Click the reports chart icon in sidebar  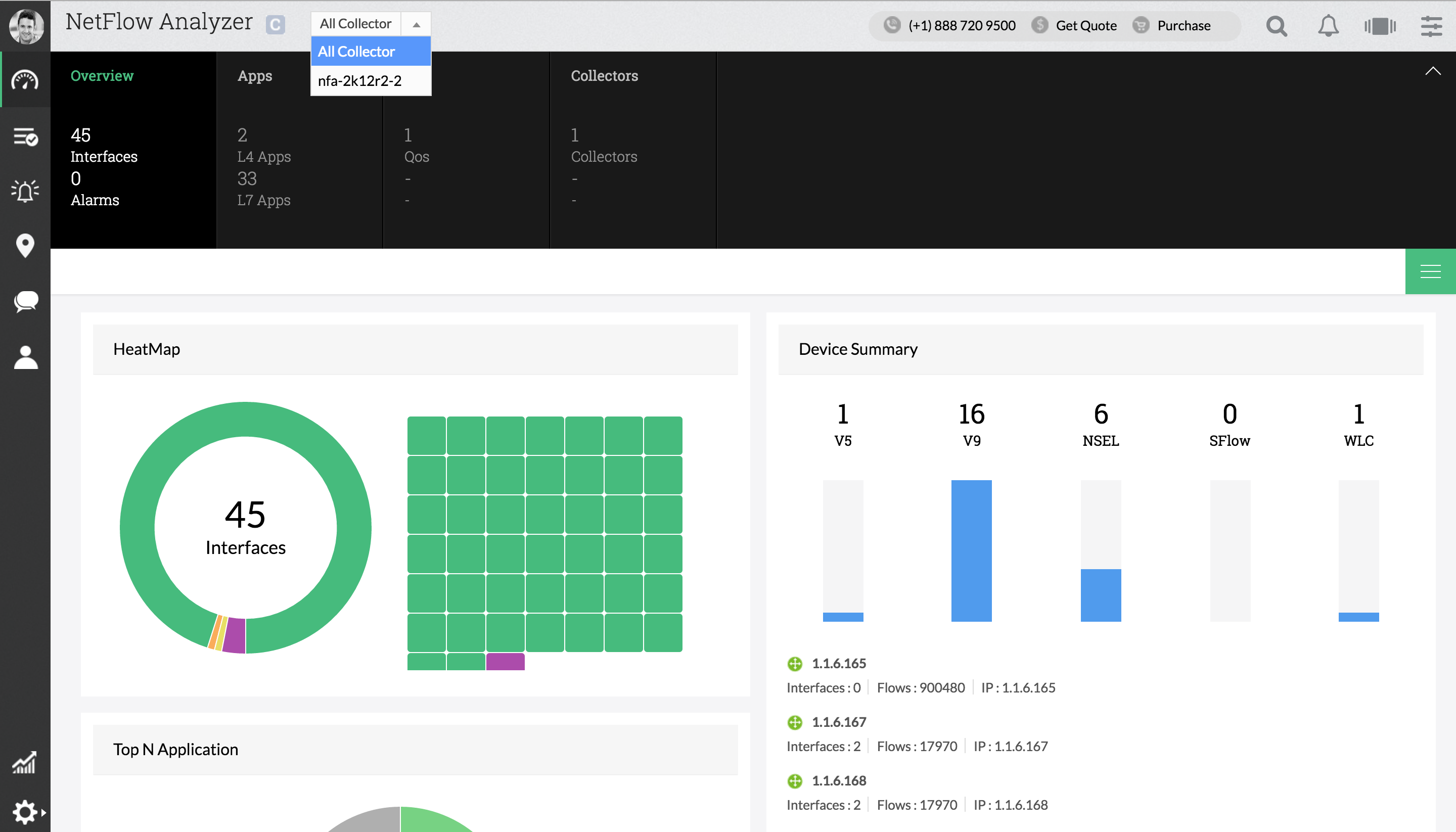pos(25,762)
